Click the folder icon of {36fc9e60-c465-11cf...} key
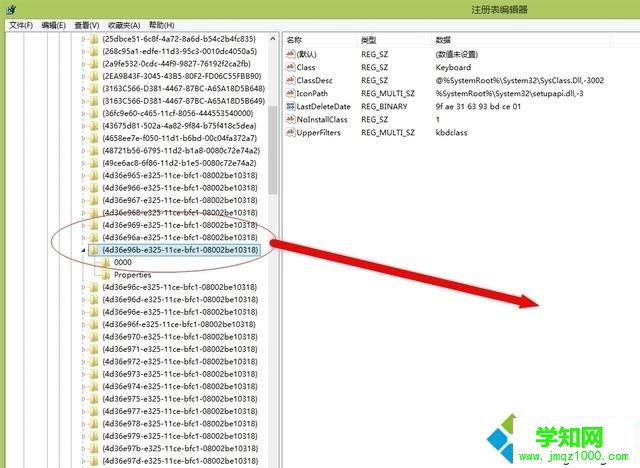Viewport: 640px width, 468px height. point(94,113)
